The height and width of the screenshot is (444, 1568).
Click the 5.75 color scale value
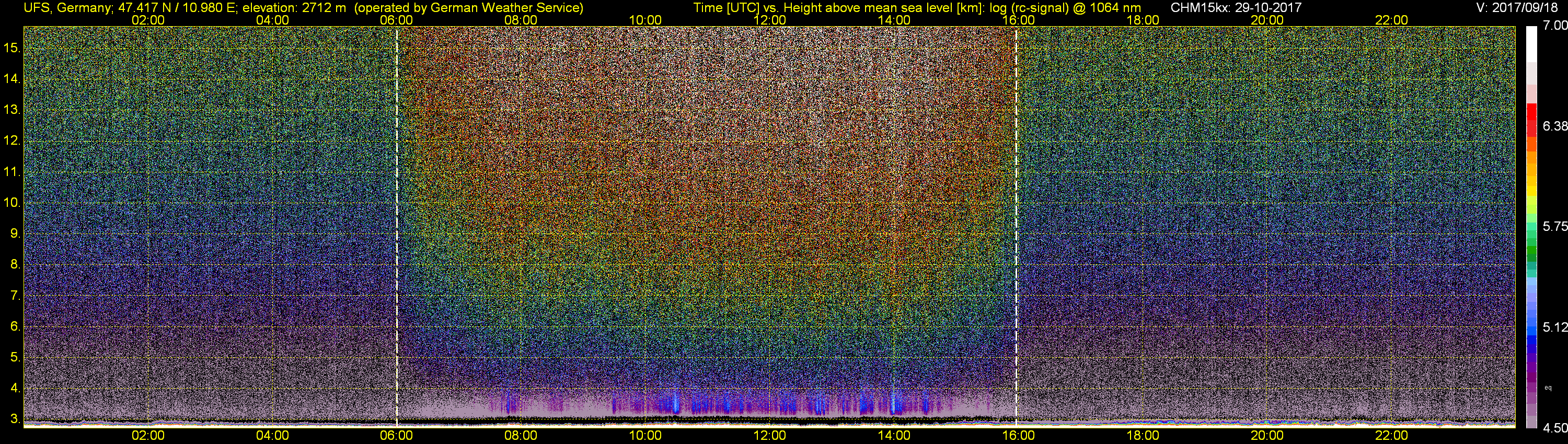coord(1555,226)
